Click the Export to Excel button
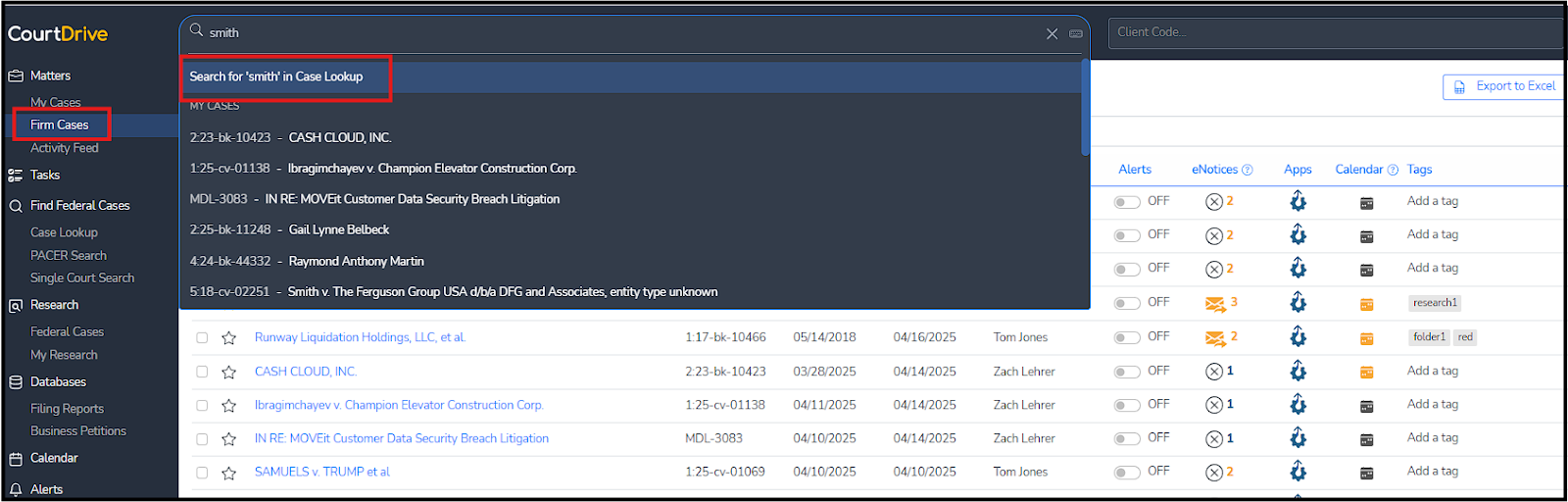This screenshot has height=502, width=1568. [1503, 86]
